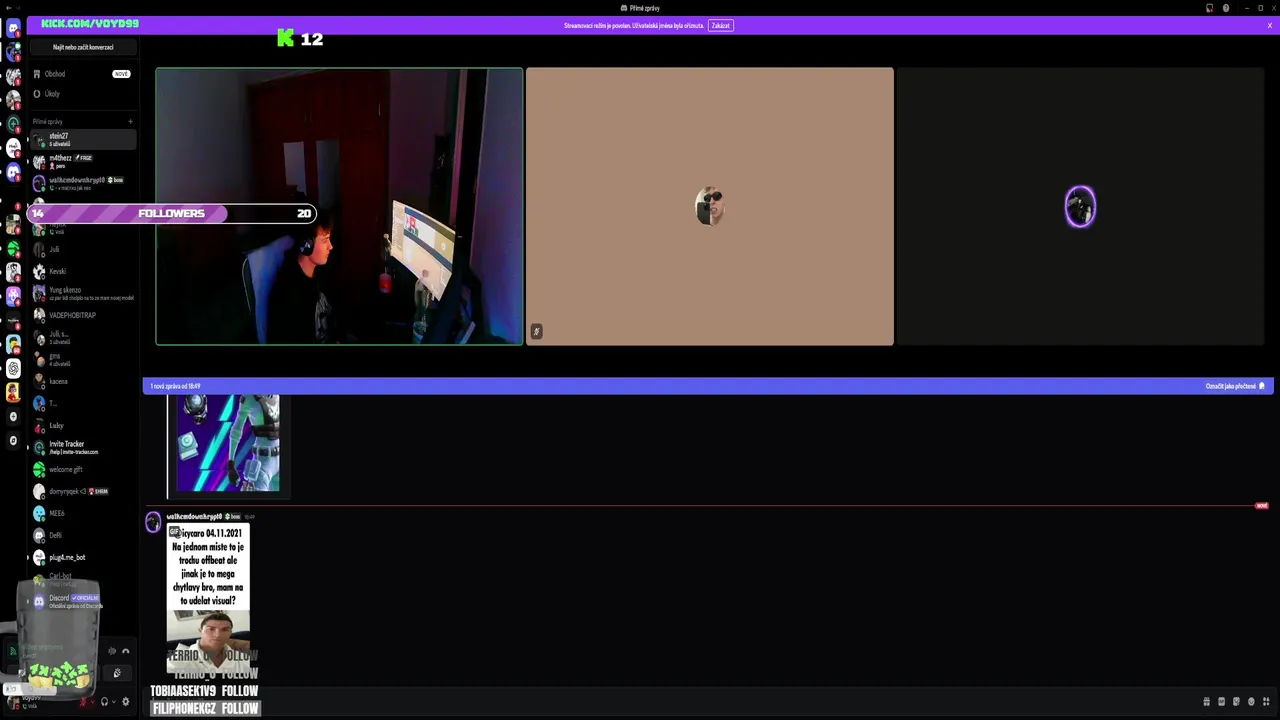Open the message author's avatar in chat
Screen dimensions: 1280x720
153,522
